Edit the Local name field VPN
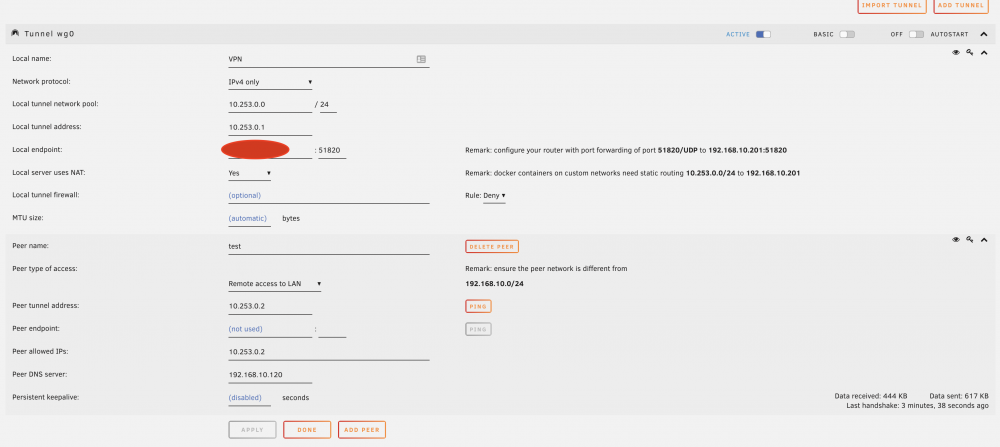The width and height of the screenshot is (1000, 447). 329,59
